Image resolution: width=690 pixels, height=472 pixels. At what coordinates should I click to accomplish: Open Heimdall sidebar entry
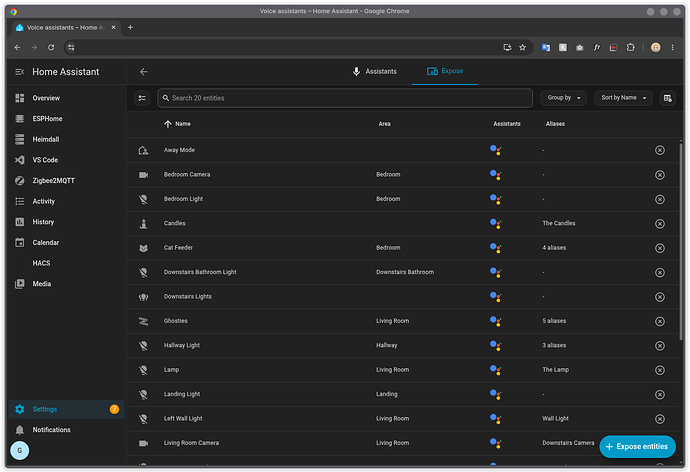tap(66, 139)
